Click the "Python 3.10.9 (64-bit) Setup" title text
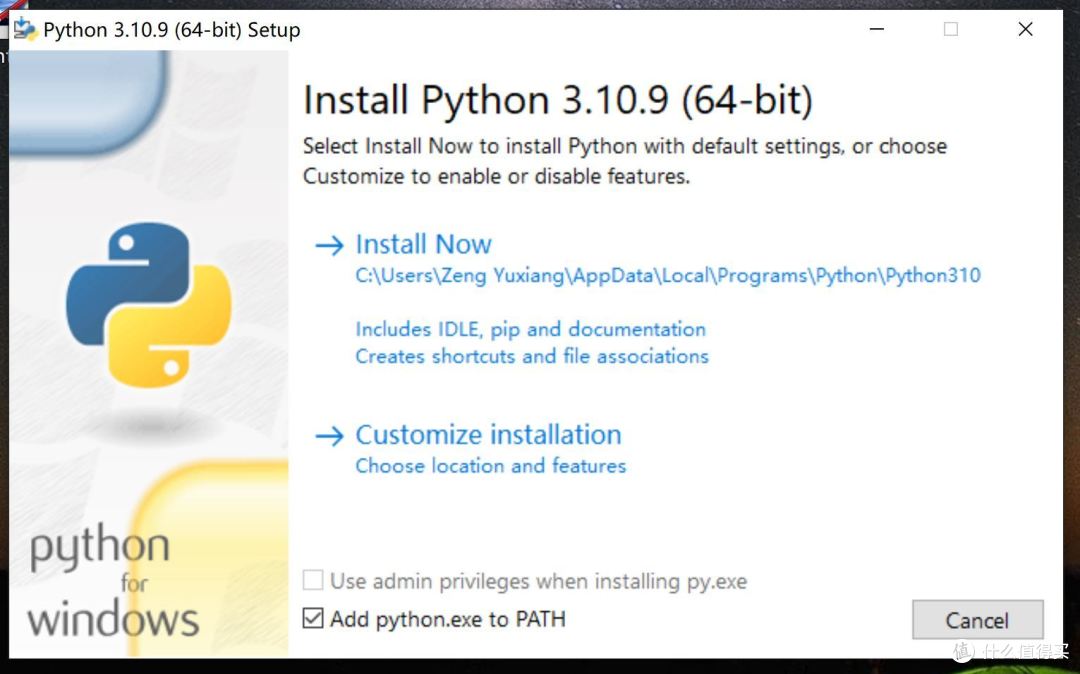The width and height of the screenshot is (1080, 674). pos(171,30)
